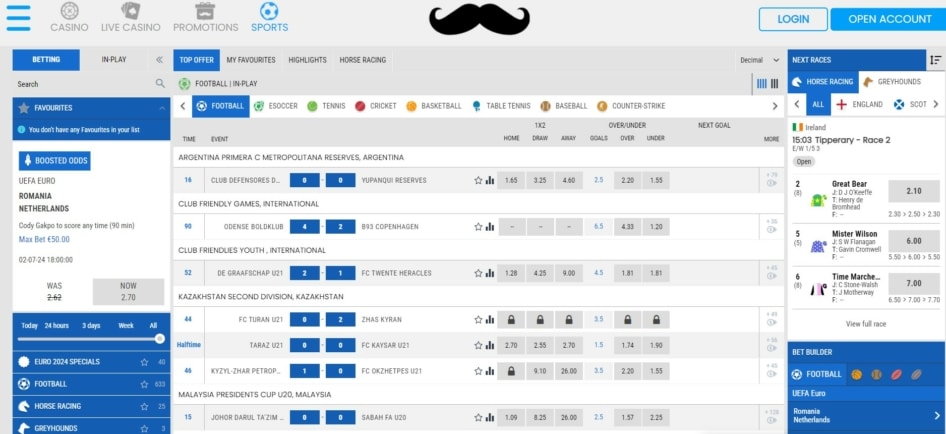Favourite the Club Defensores match star
Viewport: 946px width, 434px height.
point(478,180)
